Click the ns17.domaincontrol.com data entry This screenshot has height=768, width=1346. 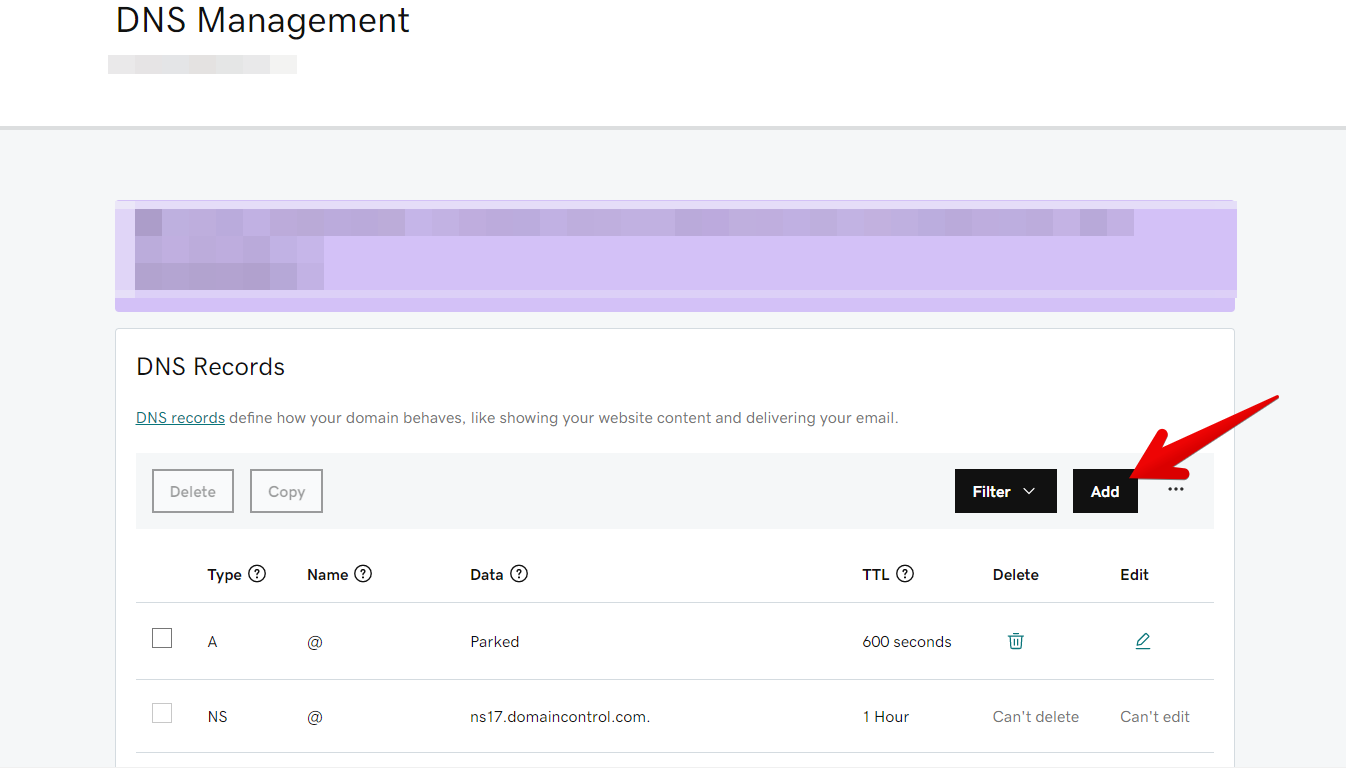[560, 717]
